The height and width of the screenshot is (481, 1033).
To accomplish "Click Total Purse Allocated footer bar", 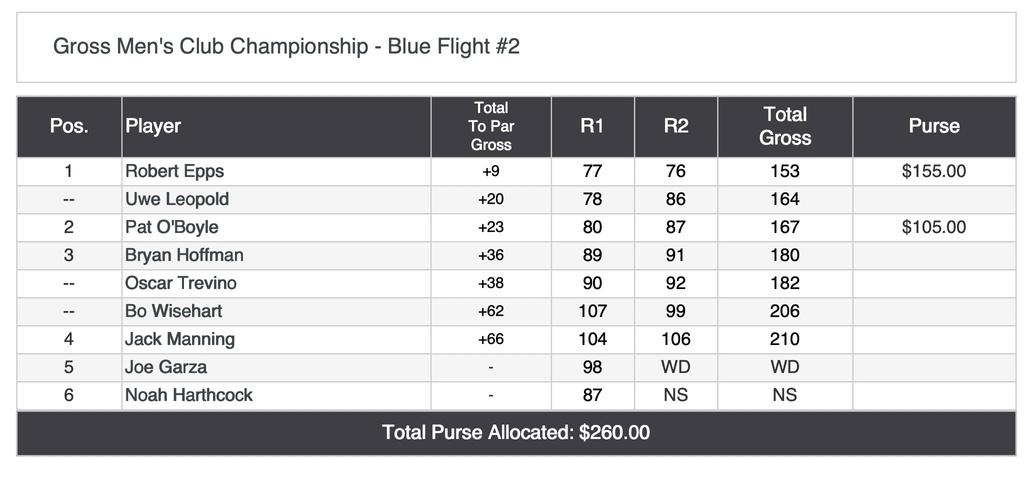I will tap(516, 433).
